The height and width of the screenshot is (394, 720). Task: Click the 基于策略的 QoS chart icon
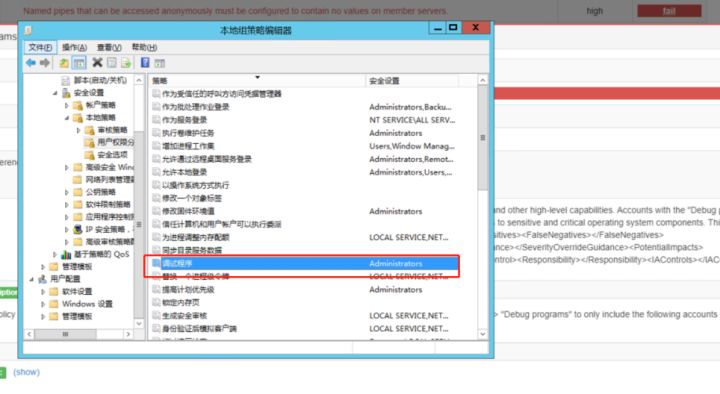66,254
